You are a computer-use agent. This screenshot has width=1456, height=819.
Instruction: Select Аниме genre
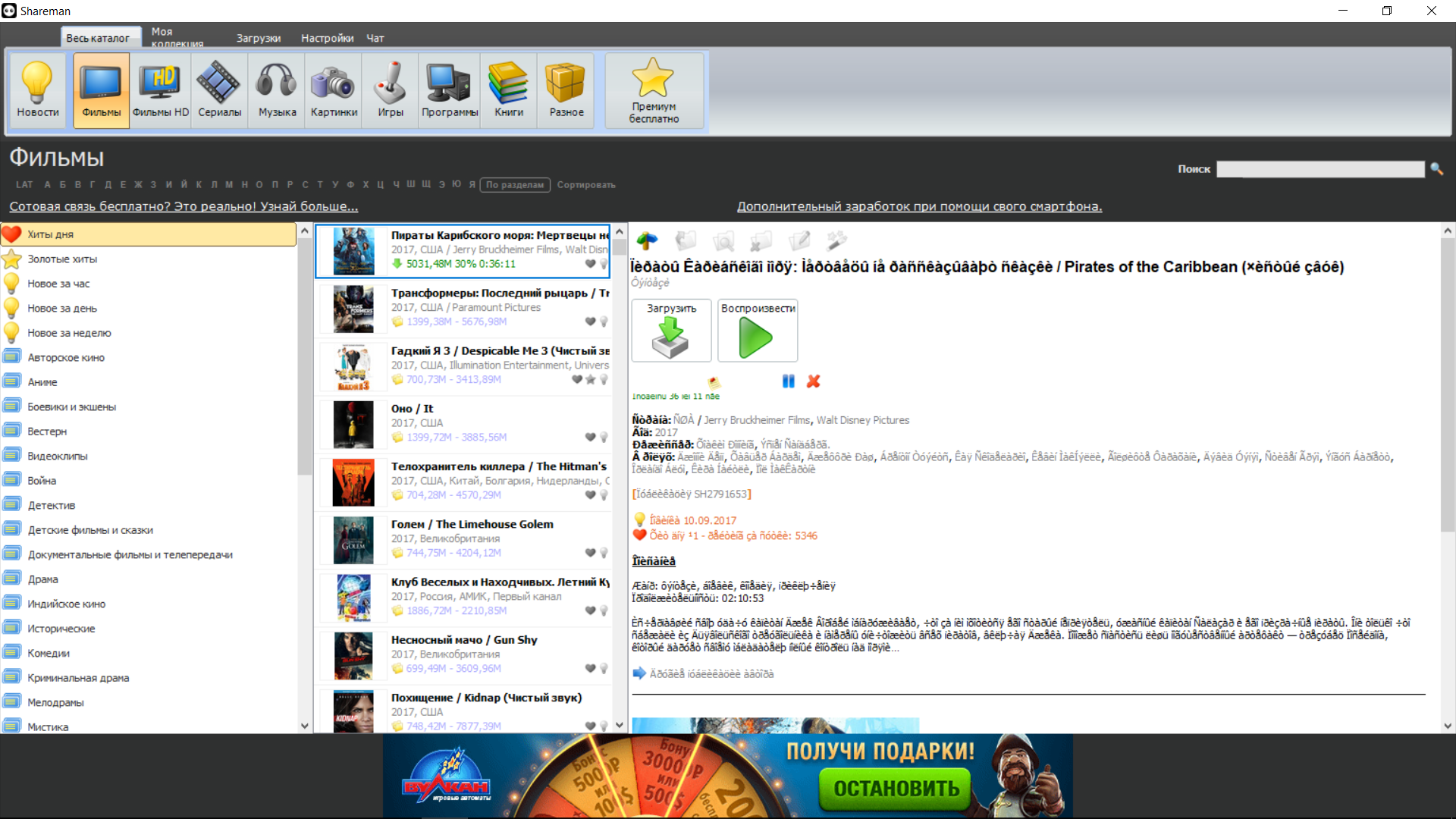(149, 382)
